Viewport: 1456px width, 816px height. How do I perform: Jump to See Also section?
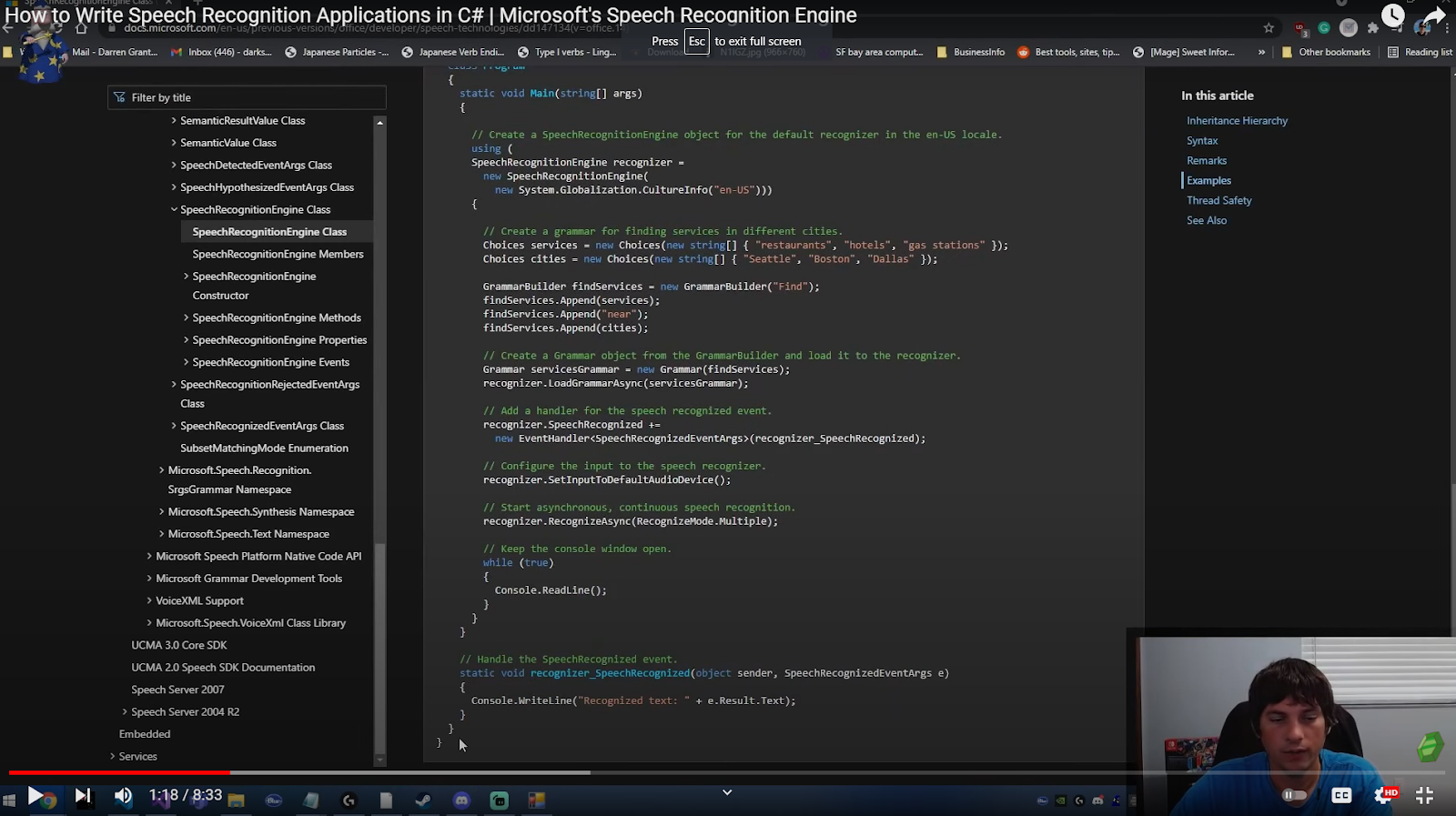(1207, 220)
